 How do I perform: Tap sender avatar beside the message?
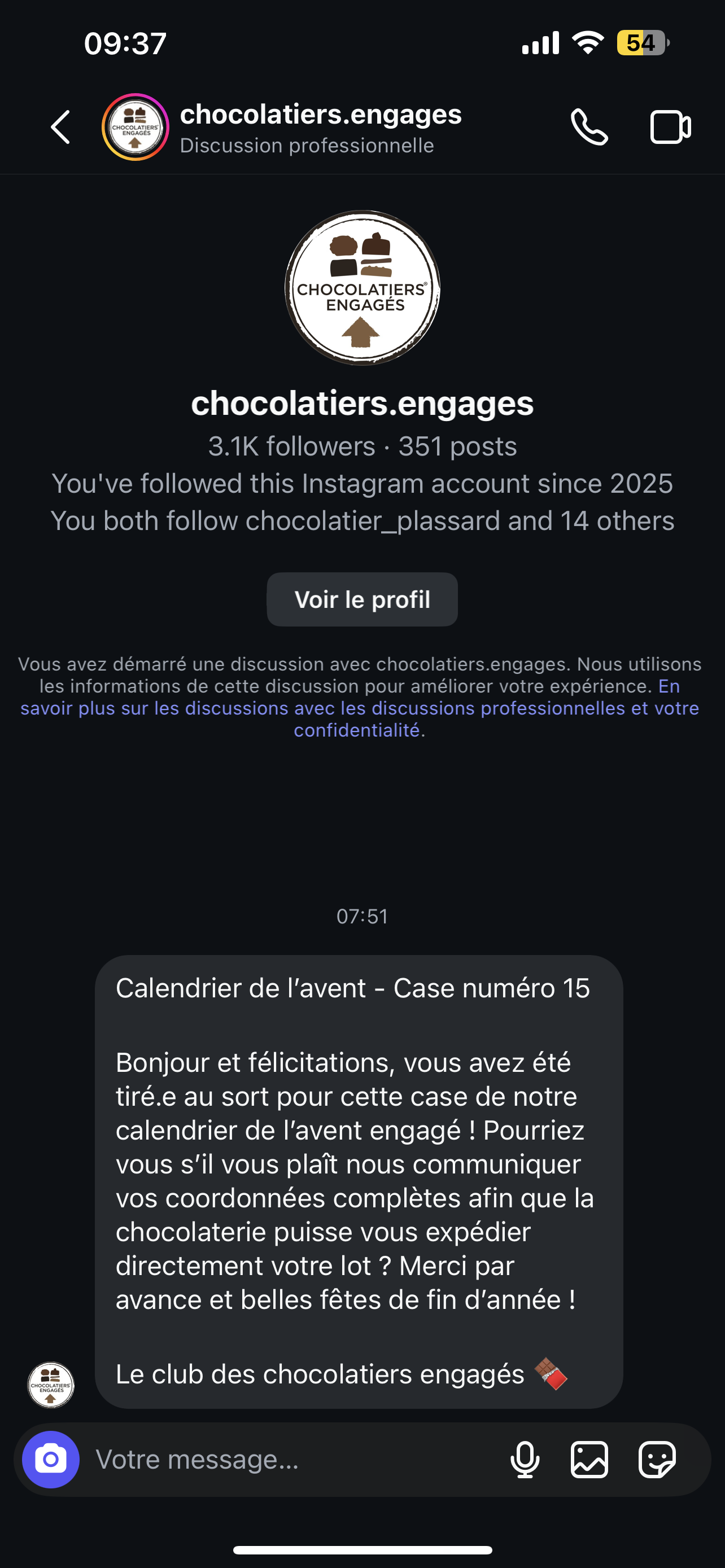(x=51, y=1385)
